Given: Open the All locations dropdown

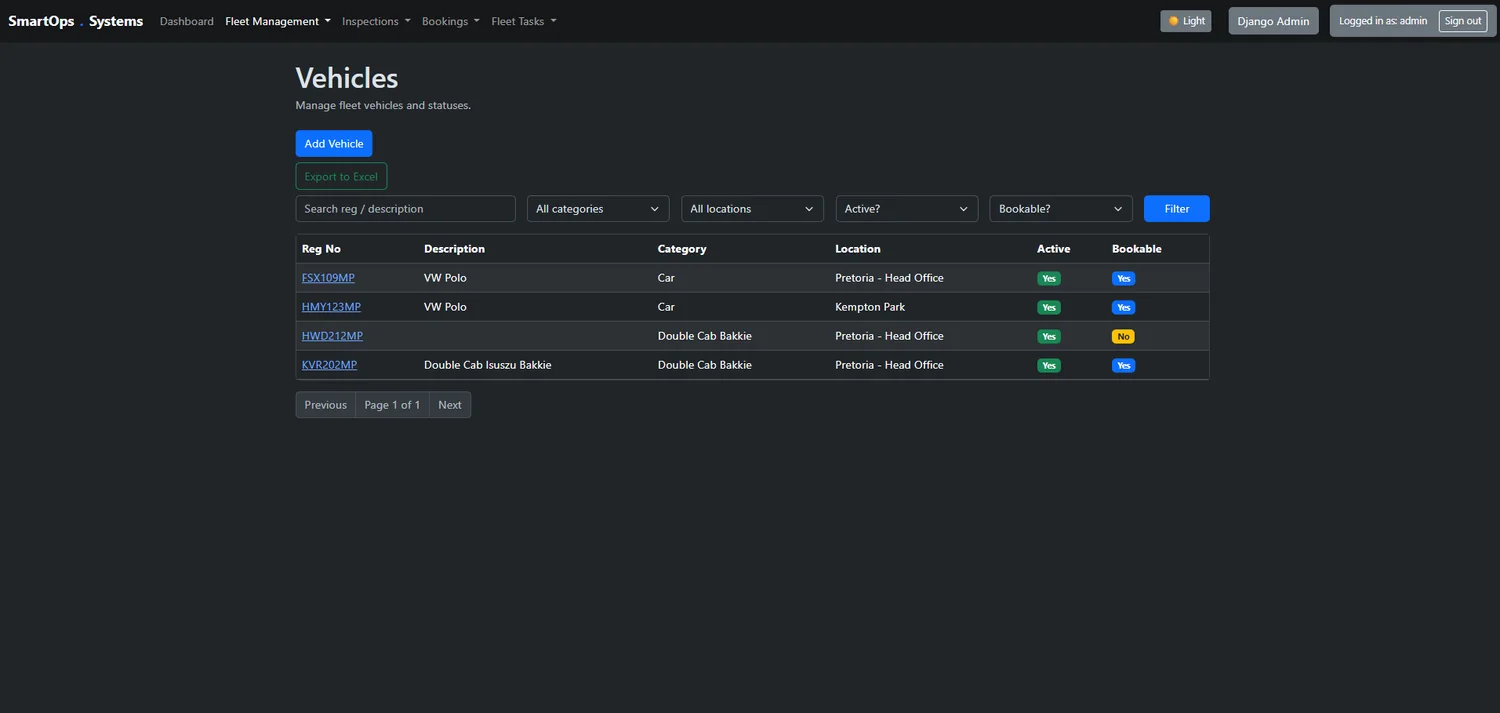Looking at the screenshot, I should coord(752,209).
